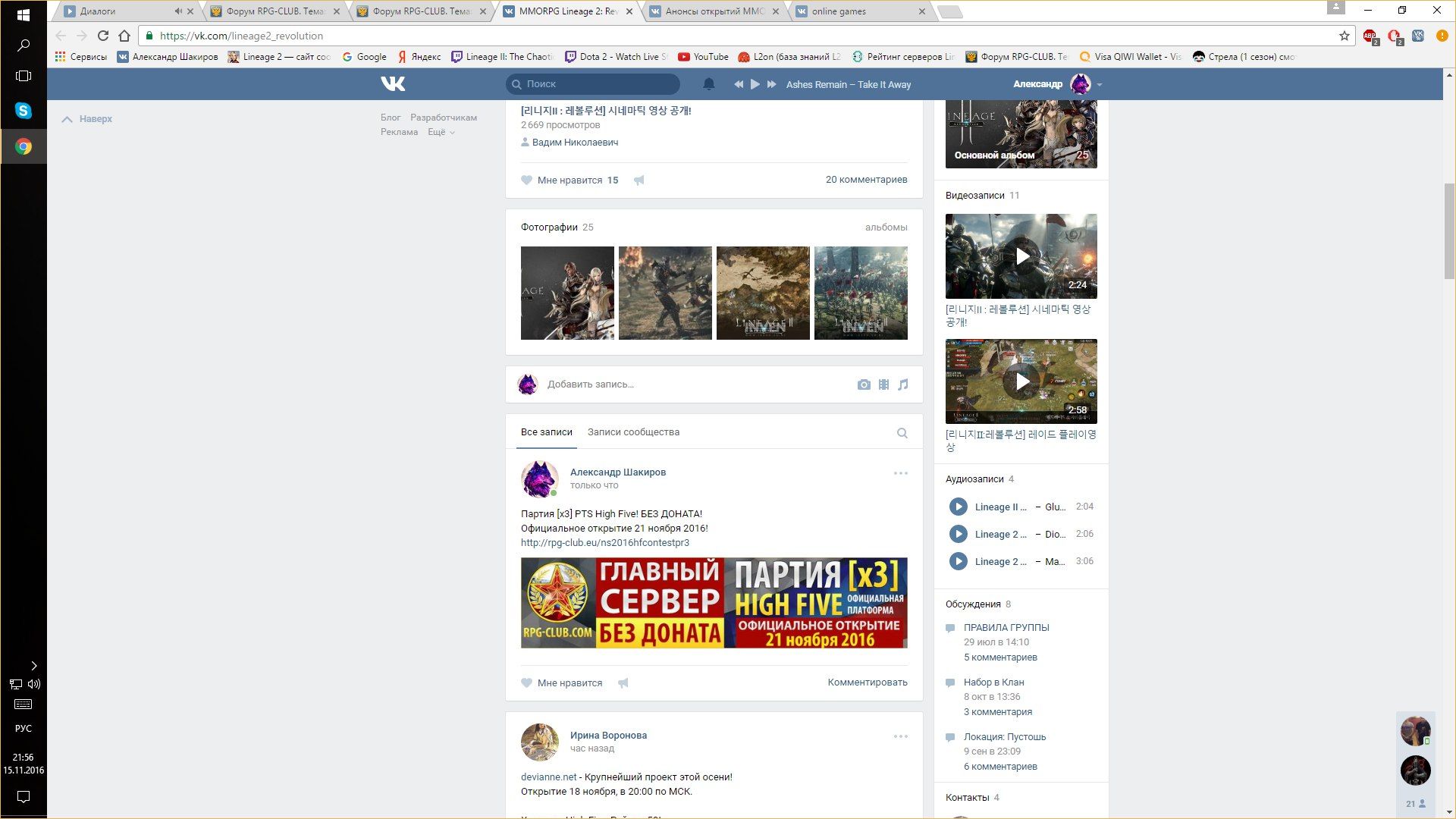Screen dimensions: 1456x819
Task: Open Skype from taskbar
Action: pos(24,111)
